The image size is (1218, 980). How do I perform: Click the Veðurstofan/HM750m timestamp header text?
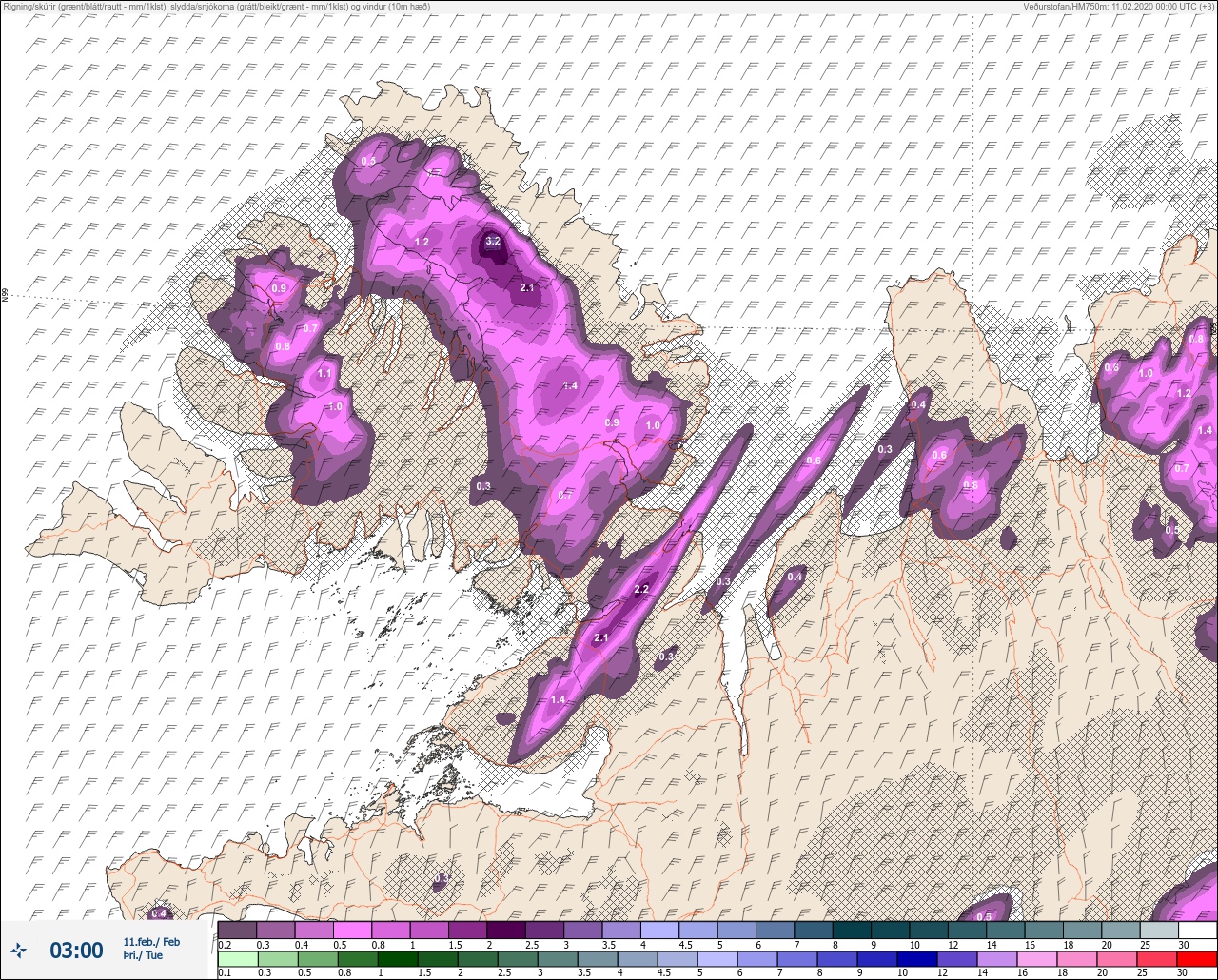point(1118,7)
